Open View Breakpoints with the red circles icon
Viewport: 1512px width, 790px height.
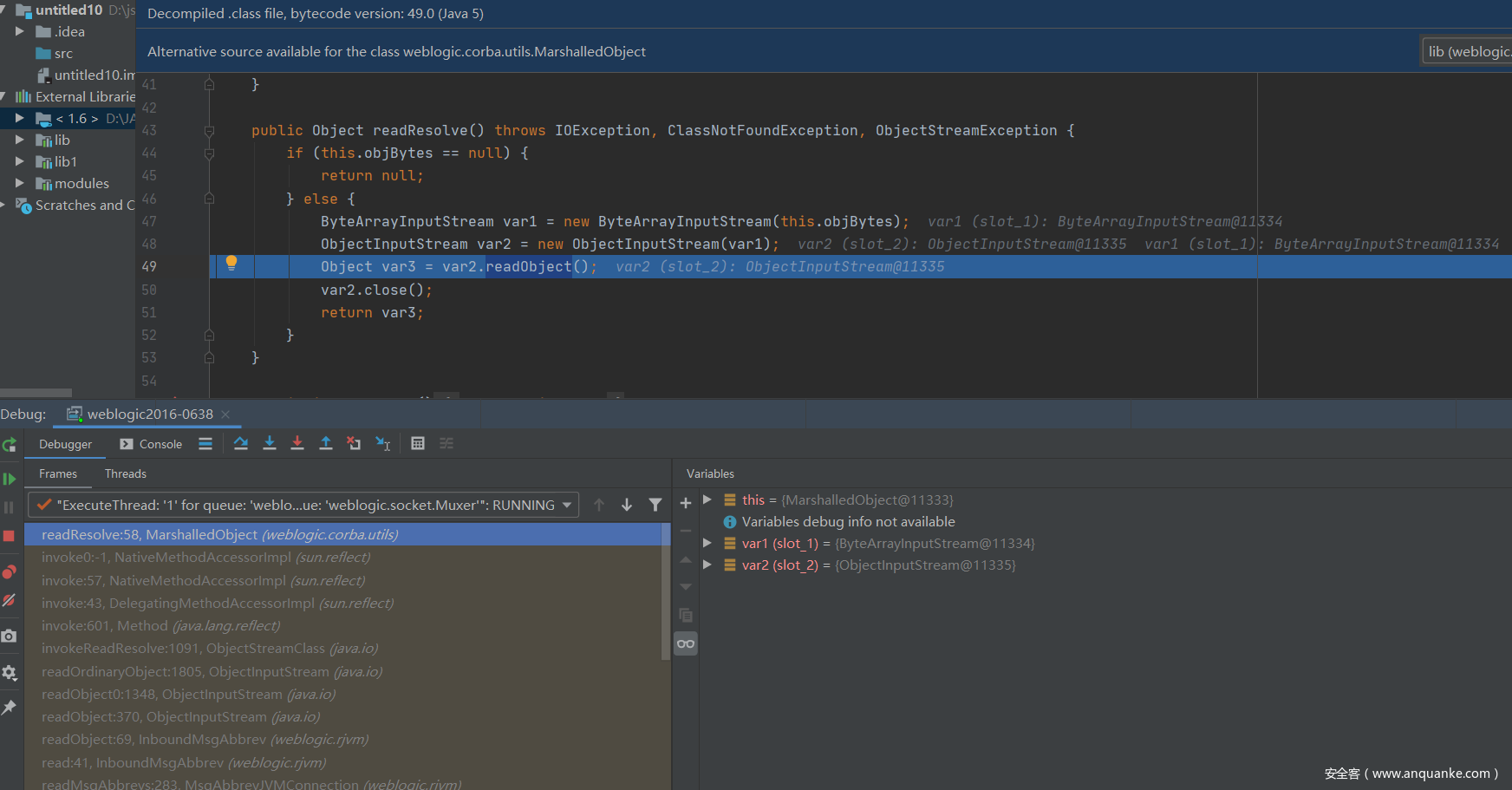click(10, 572)
